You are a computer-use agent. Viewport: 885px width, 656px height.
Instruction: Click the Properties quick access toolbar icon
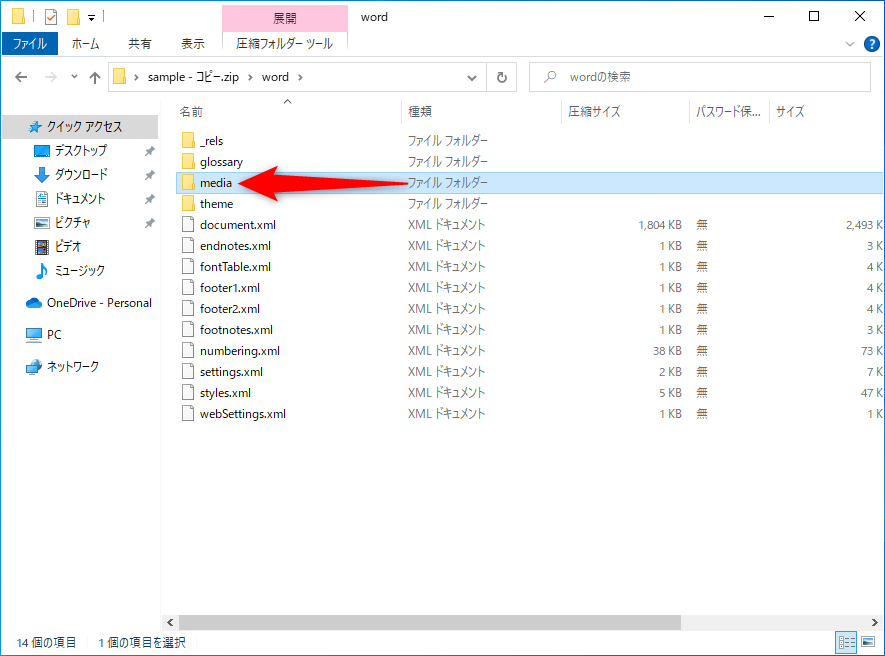click(x=51, y=17)
